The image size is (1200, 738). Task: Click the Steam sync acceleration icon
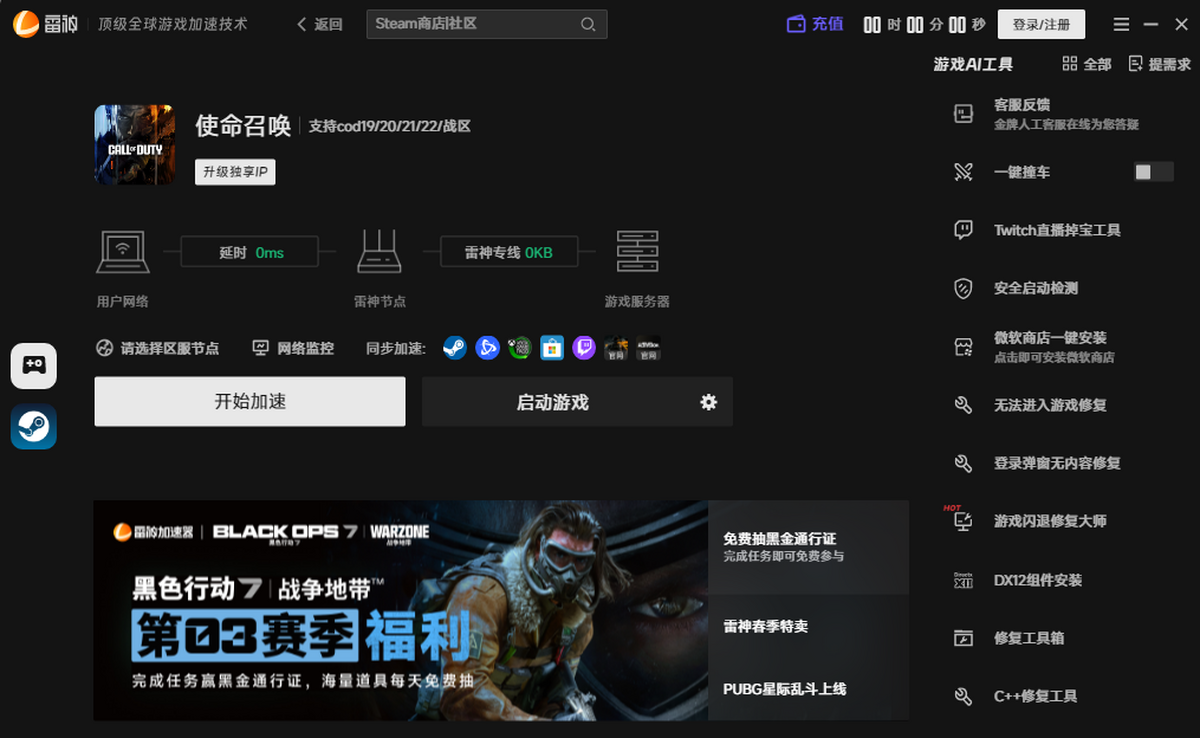pyautogui.click(x=454, y=348)
